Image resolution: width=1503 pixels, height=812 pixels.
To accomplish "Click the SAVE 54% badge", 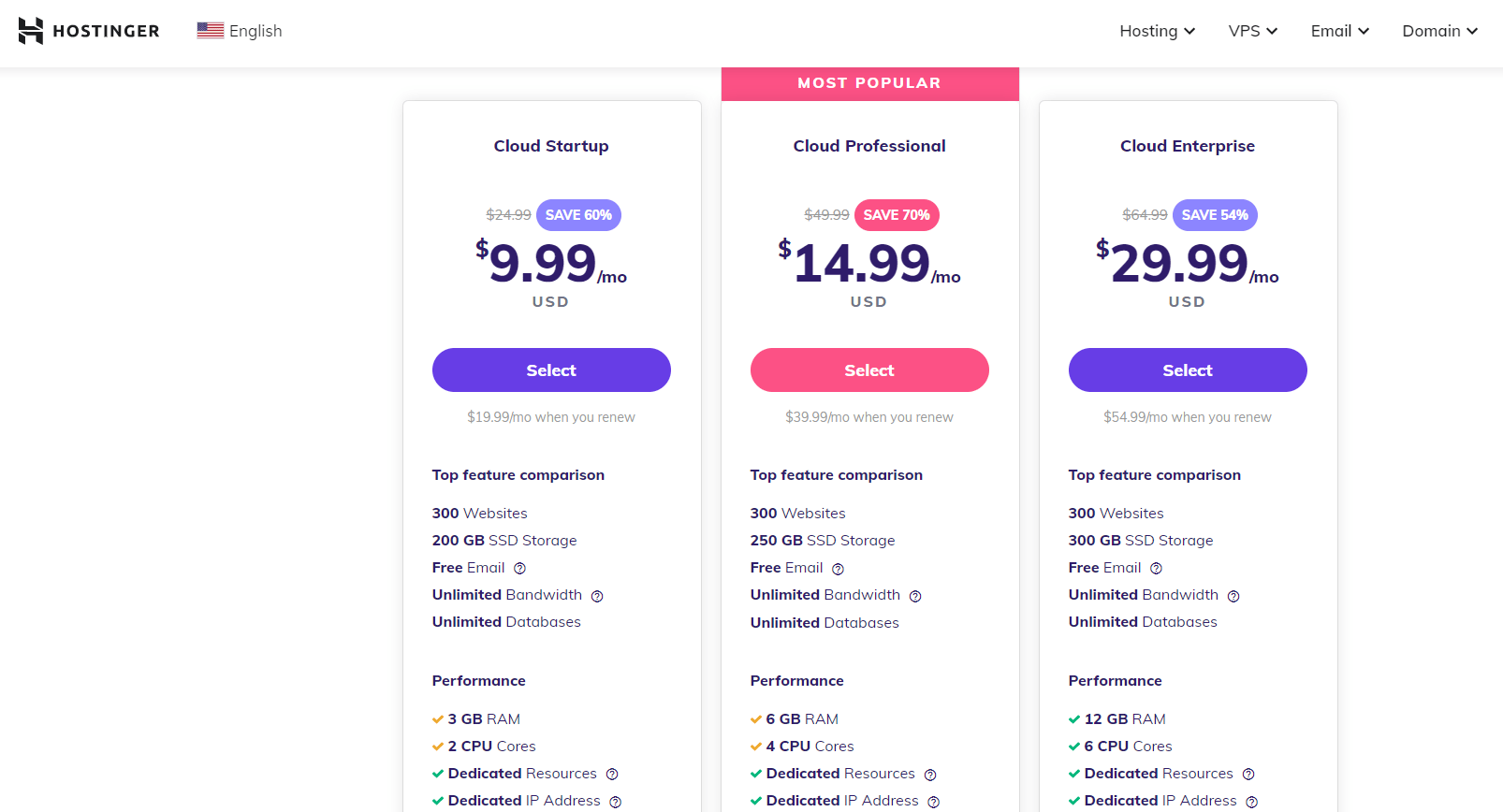I will click(1215, 215).
